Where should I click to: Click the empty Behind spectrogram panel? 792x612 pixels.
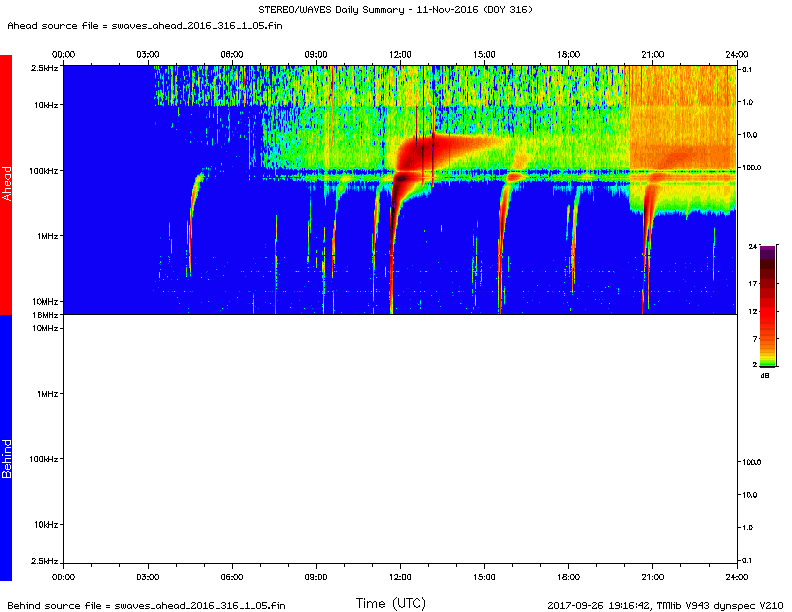pos(400,447)
